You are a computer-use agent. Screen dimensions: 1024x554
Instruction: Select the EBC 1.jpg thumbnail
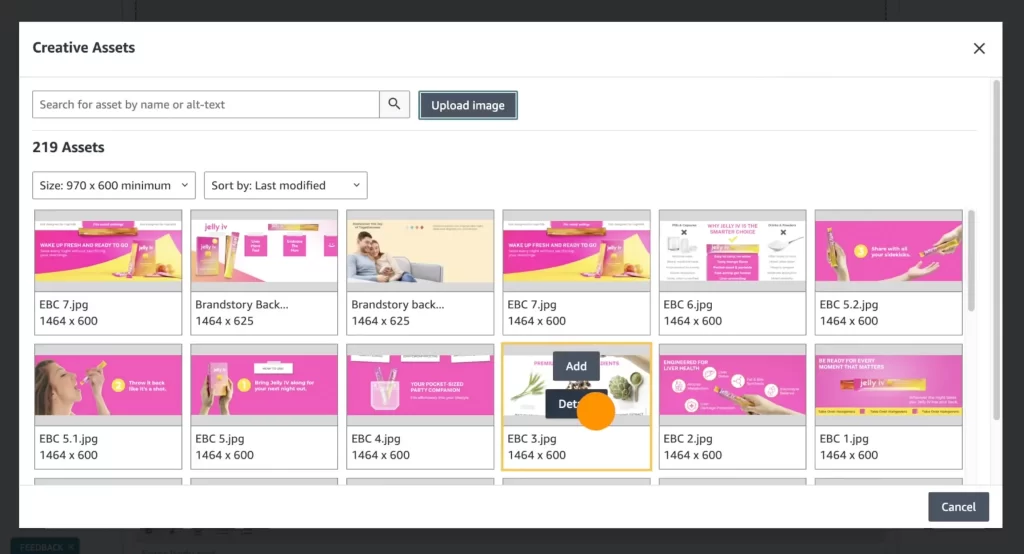[888, 385]
